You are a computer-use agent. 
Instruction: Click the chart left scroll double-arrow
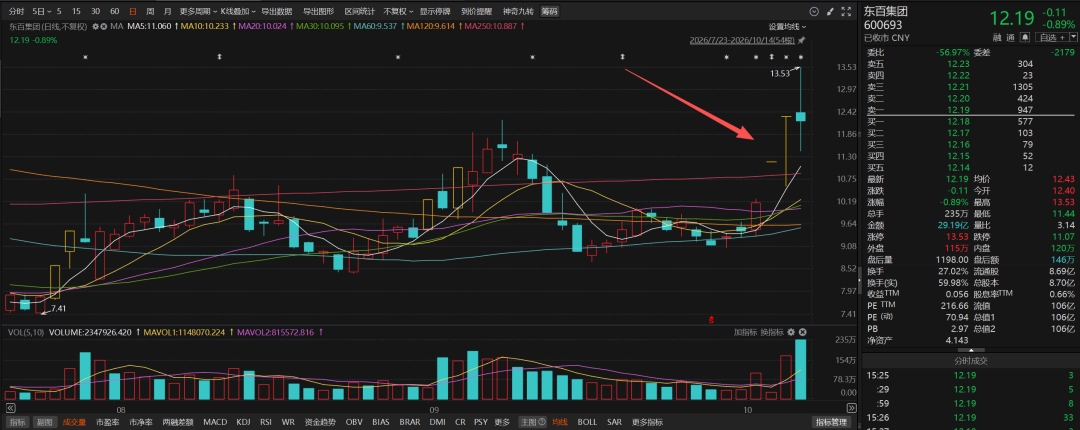[x=10, y=409]
